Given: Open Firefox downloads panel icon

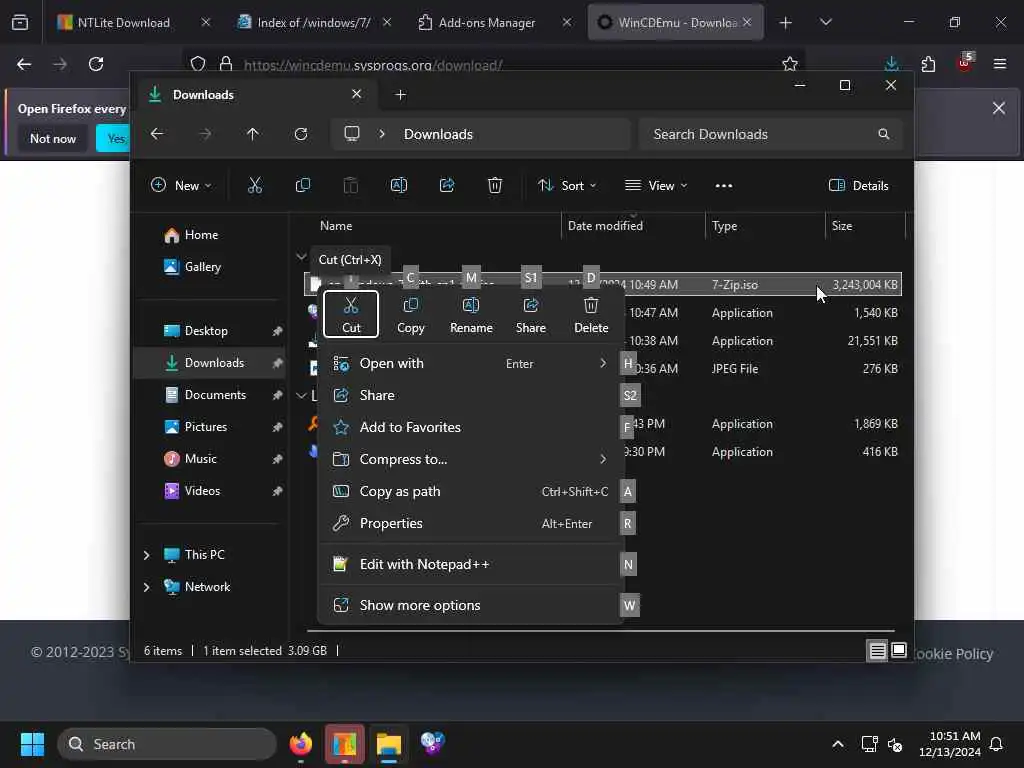Looking at the screenshot, I should 891,64.
